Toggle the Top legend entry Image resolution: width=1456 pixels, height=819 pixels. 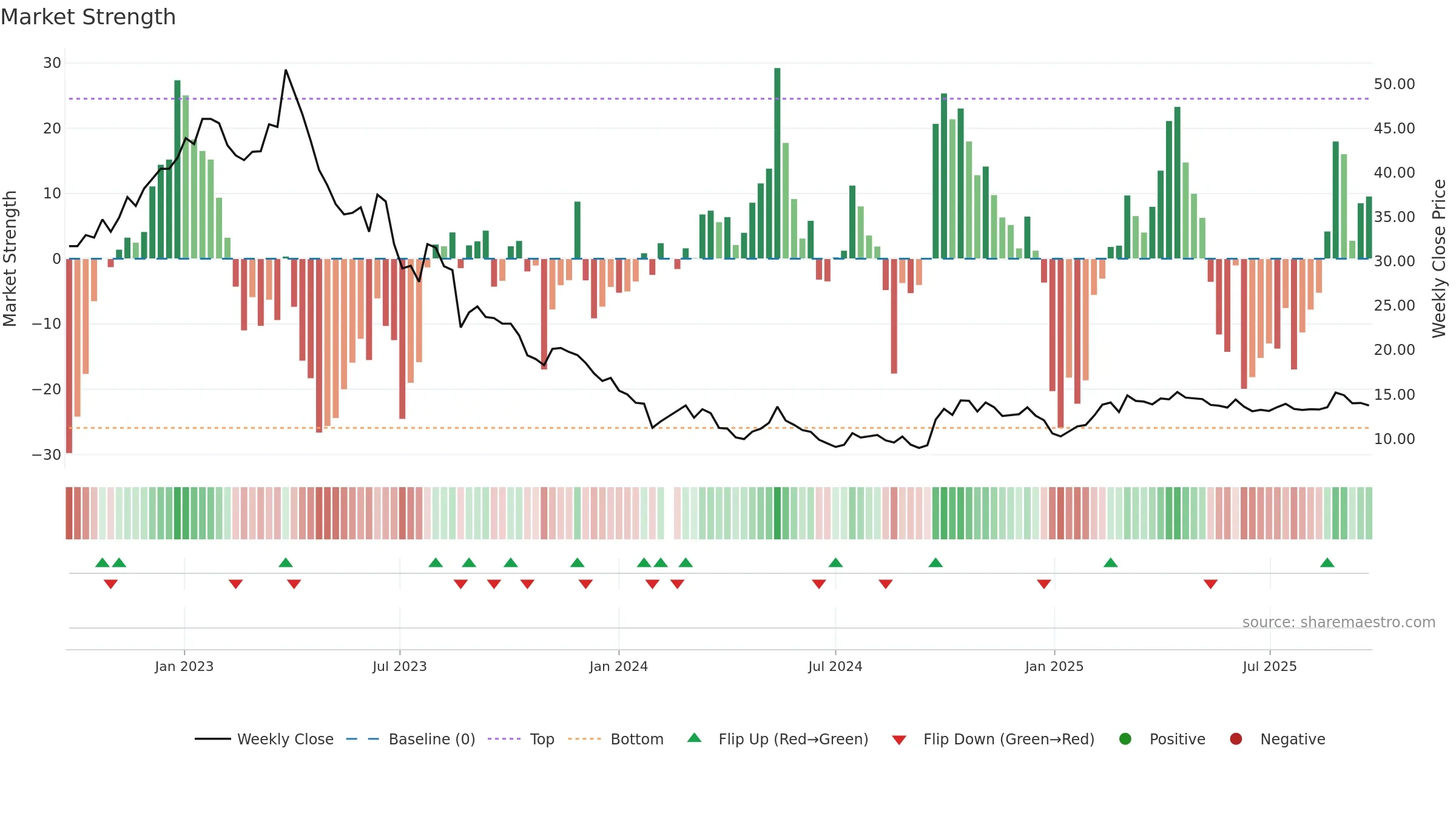[x=521, y=739]
